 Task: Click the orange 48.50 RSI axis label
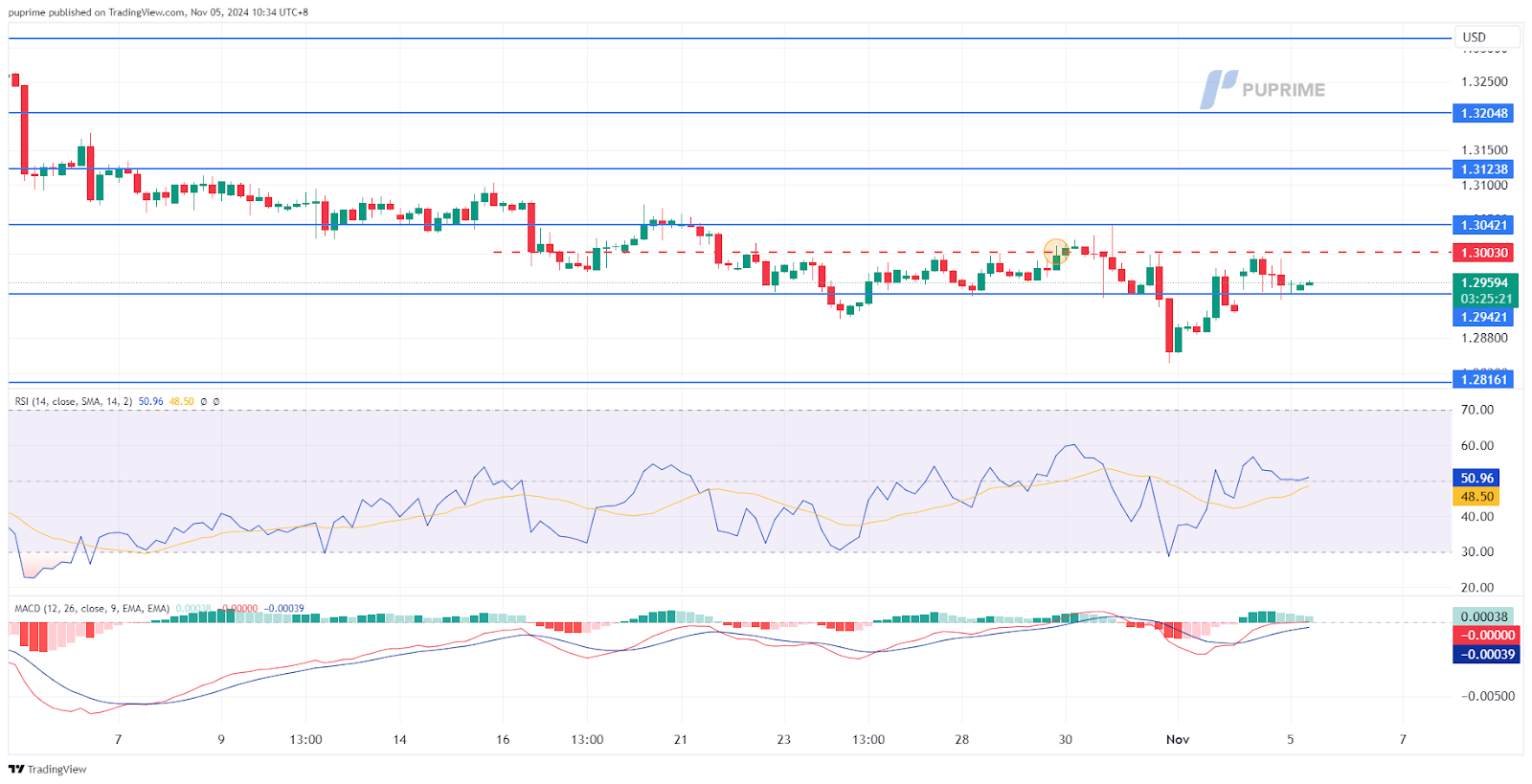click(1476, 497)
